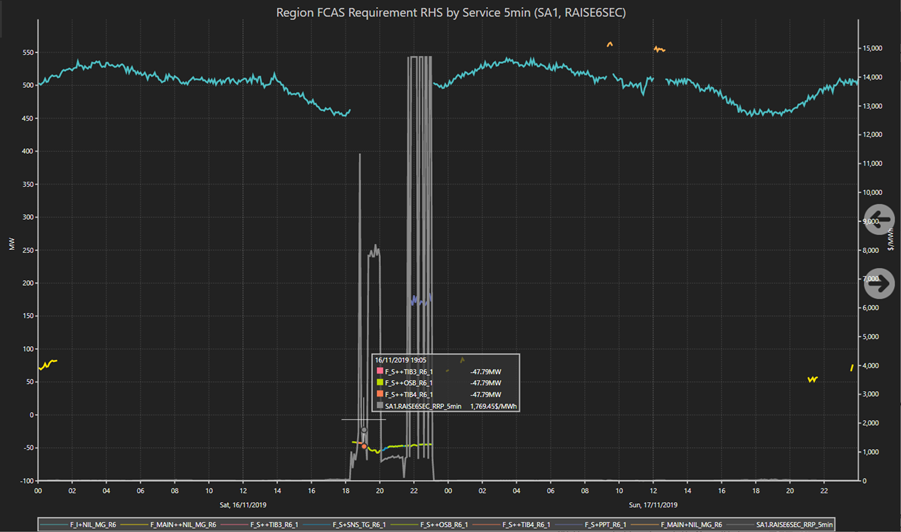901x532 pixels.
Task: Click the orange F_S++TIB4_R6_1 tooltip swatch
Action: point(379,394)
